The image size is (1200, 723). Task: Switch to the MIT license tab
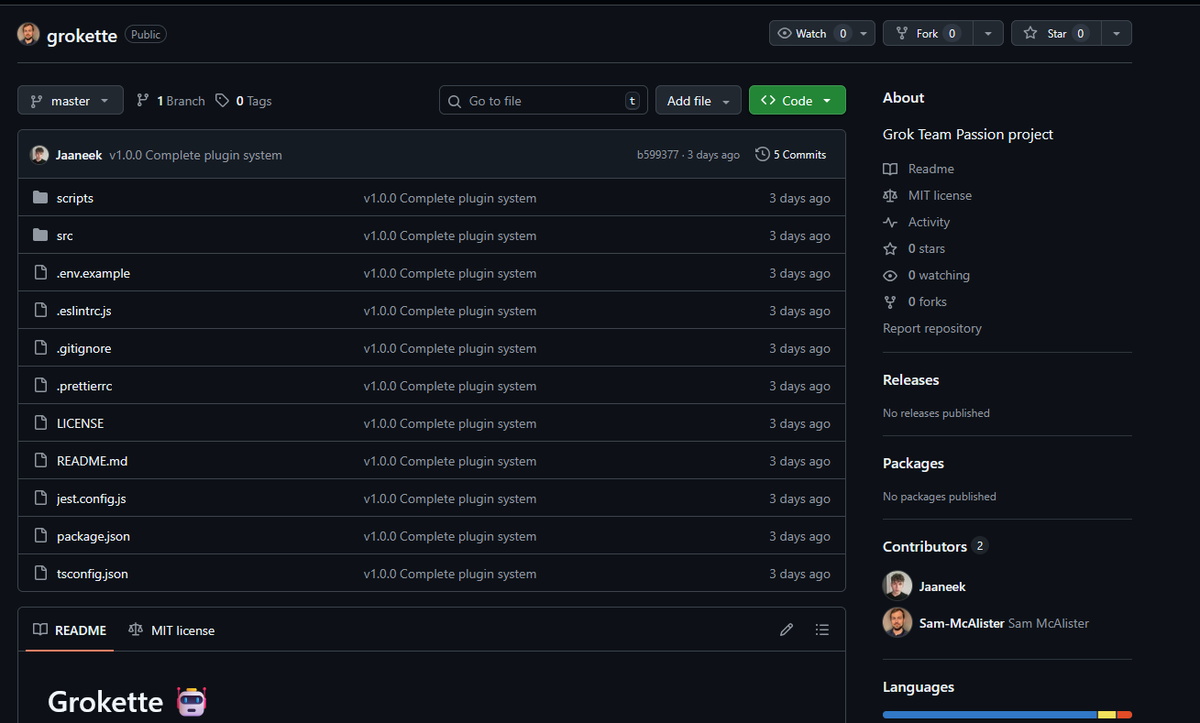pyautogui.click(x=171, y=630)
